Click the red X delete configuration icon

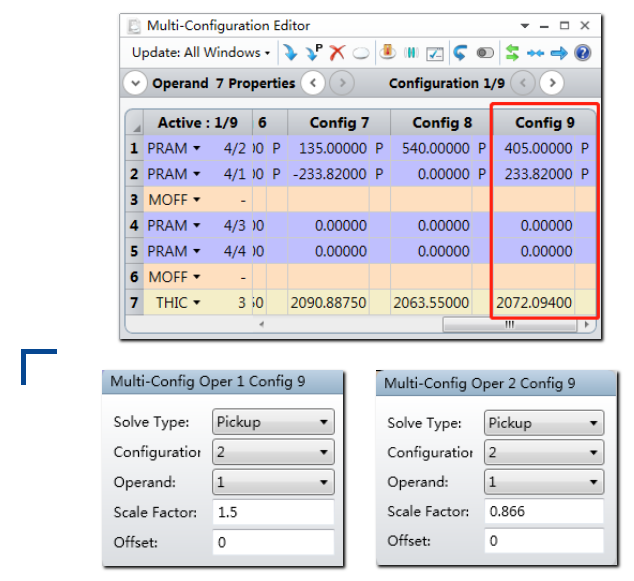pos(336,53)
